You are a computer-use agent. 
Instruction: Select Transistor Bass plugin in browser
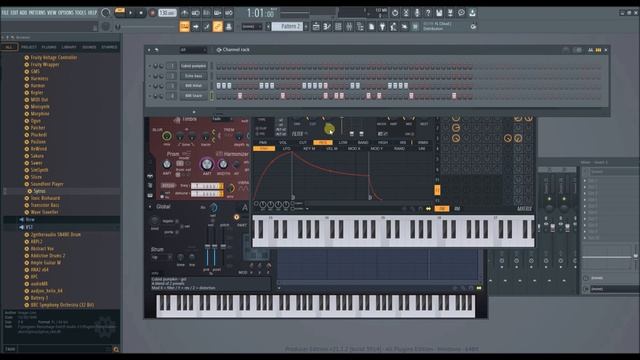44,205
